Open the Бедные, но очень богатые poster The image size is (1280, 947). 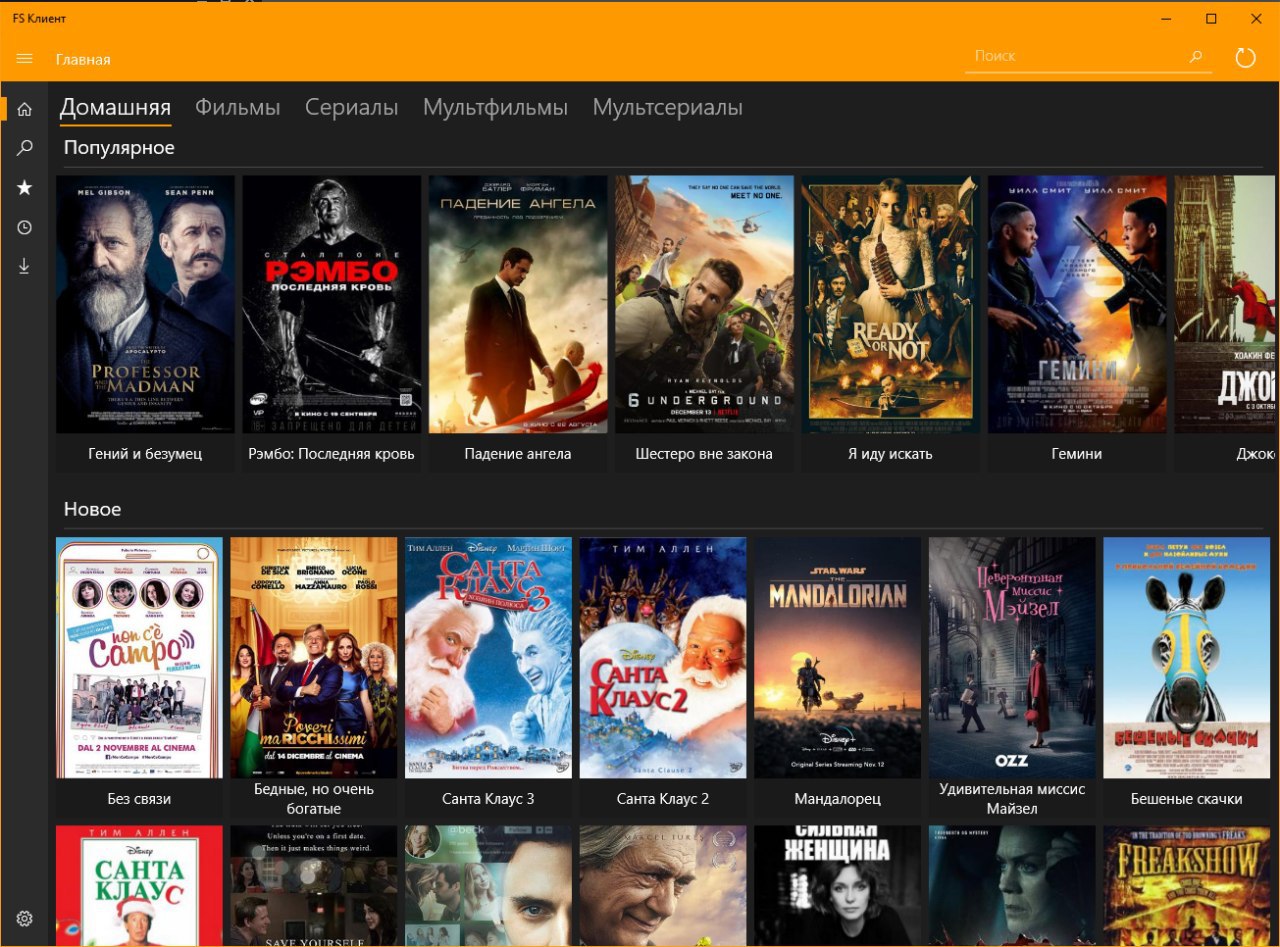314,658
